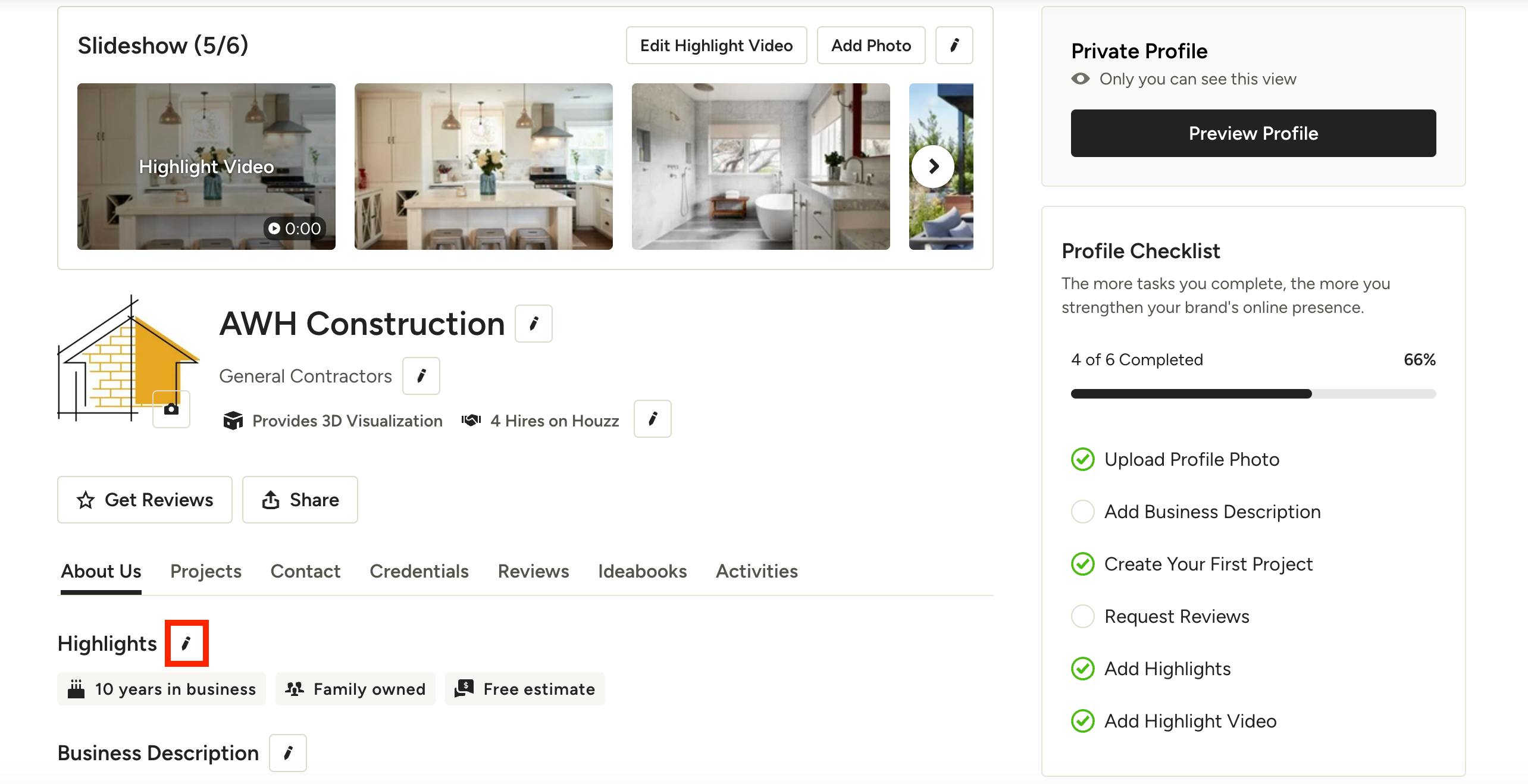Click the slideshow edit pencil icon

[x=954, y=45]
